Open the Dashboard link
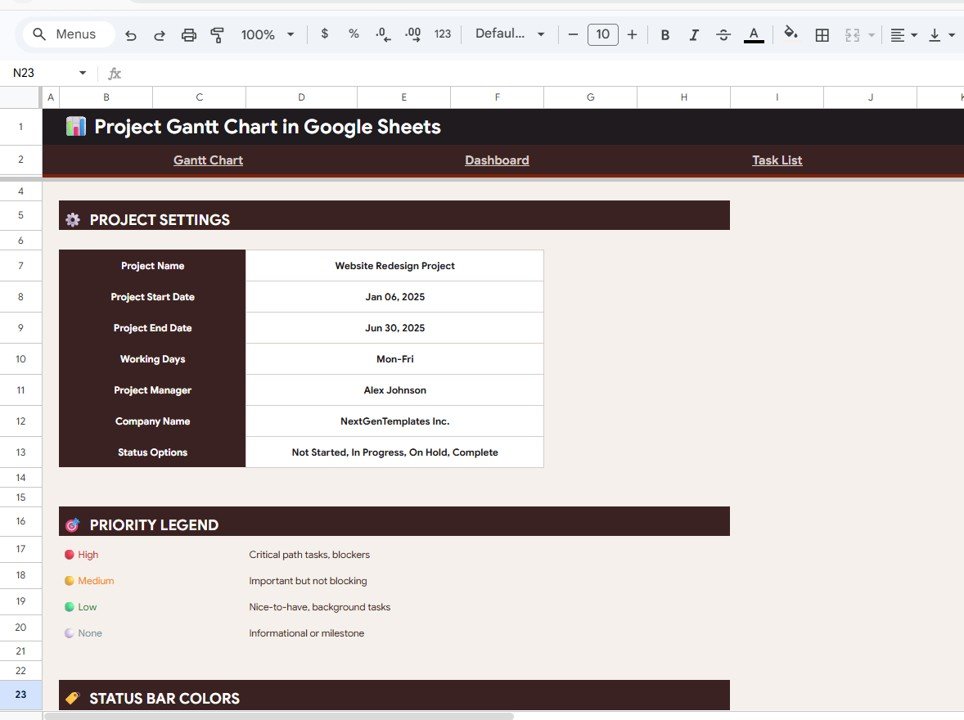The height and width of the screenshot is (720, 964). [x=497, y=160]
